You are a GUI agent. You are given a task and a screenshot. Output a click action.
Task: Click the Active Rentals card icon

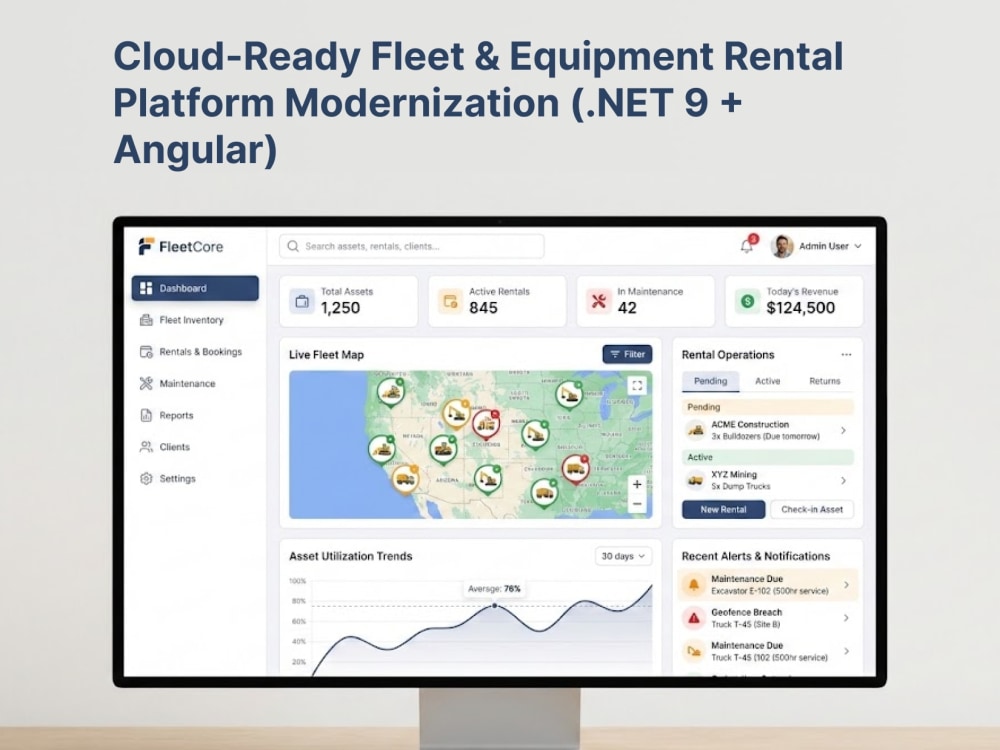click(450, 301)
